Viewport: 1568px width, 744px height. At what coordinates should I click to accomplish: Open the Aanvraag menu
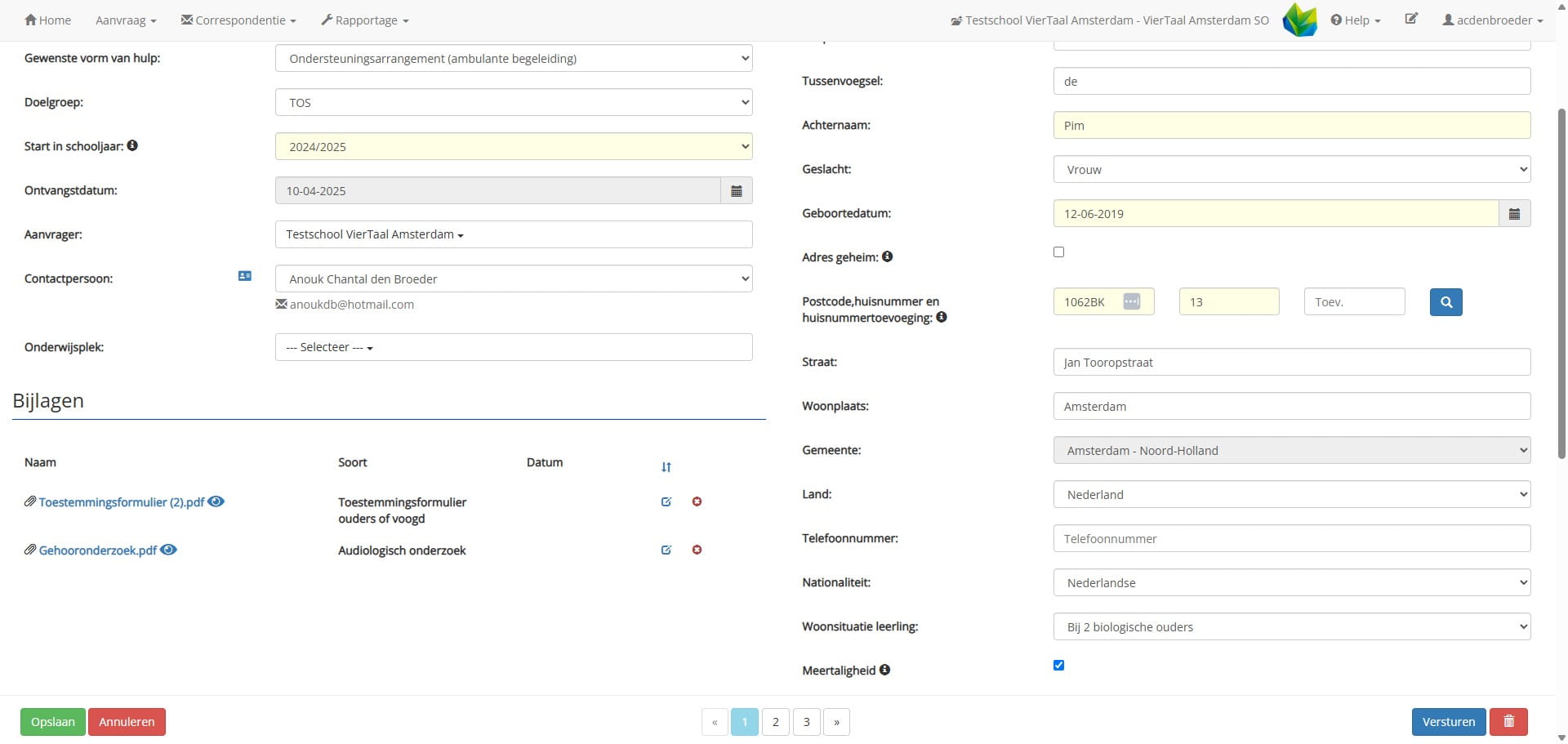[126, 20]
